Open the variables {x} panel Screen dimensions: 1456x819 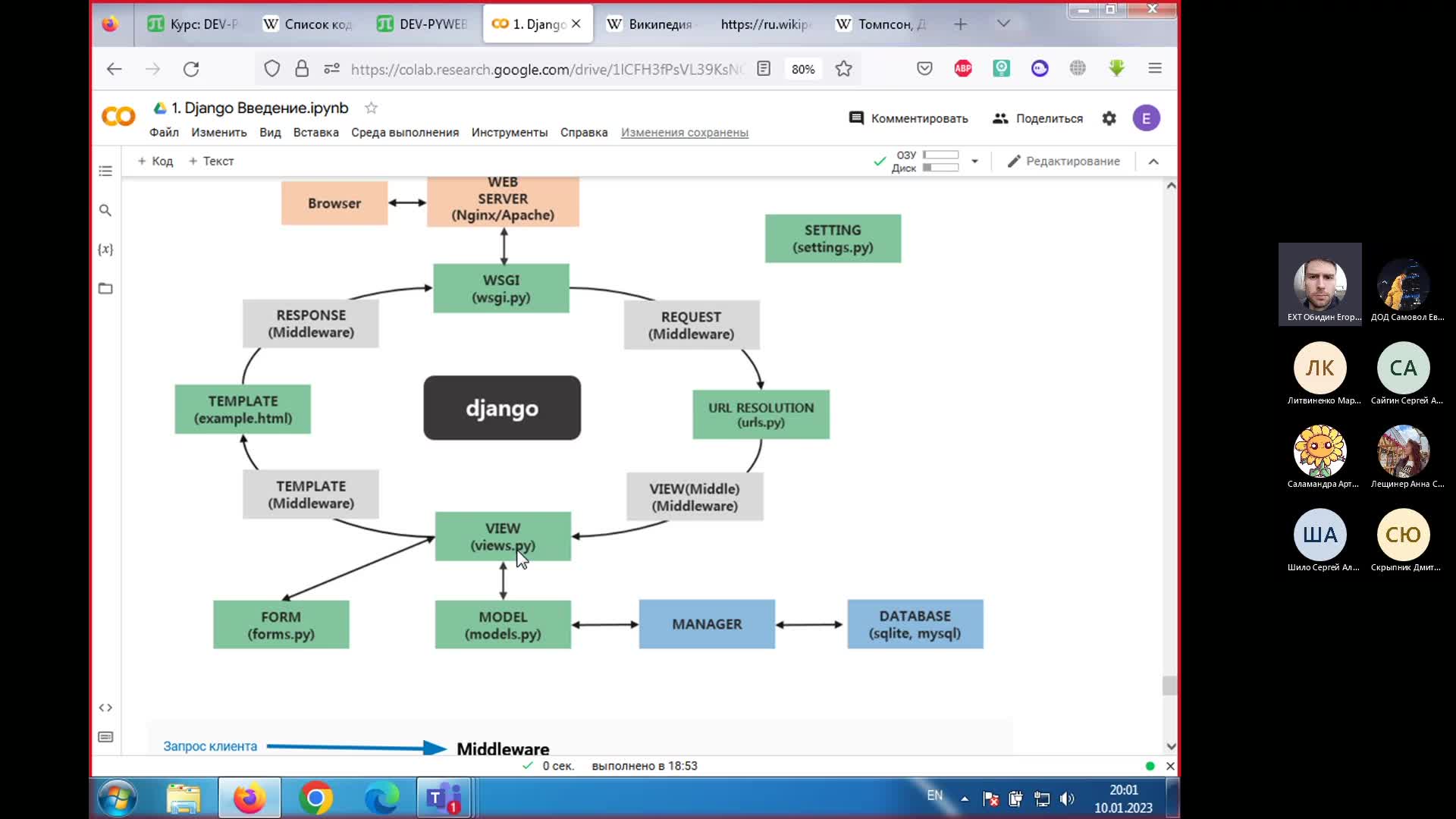[105, 249]
